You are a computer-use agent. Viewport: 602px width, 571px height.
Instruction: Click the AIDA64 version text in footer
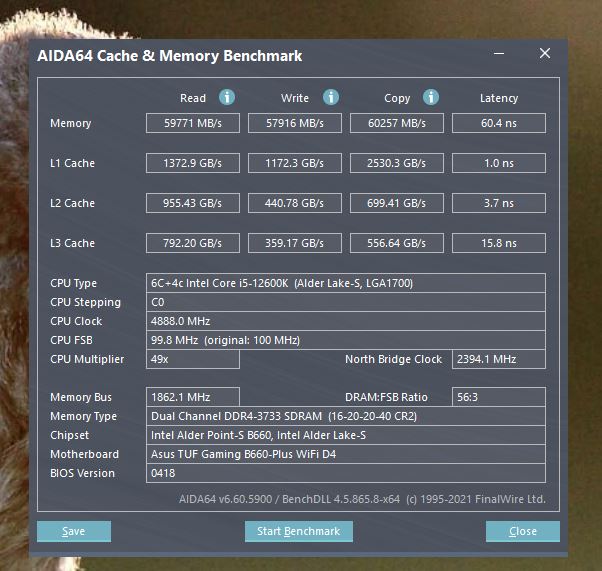click(362, 499)
